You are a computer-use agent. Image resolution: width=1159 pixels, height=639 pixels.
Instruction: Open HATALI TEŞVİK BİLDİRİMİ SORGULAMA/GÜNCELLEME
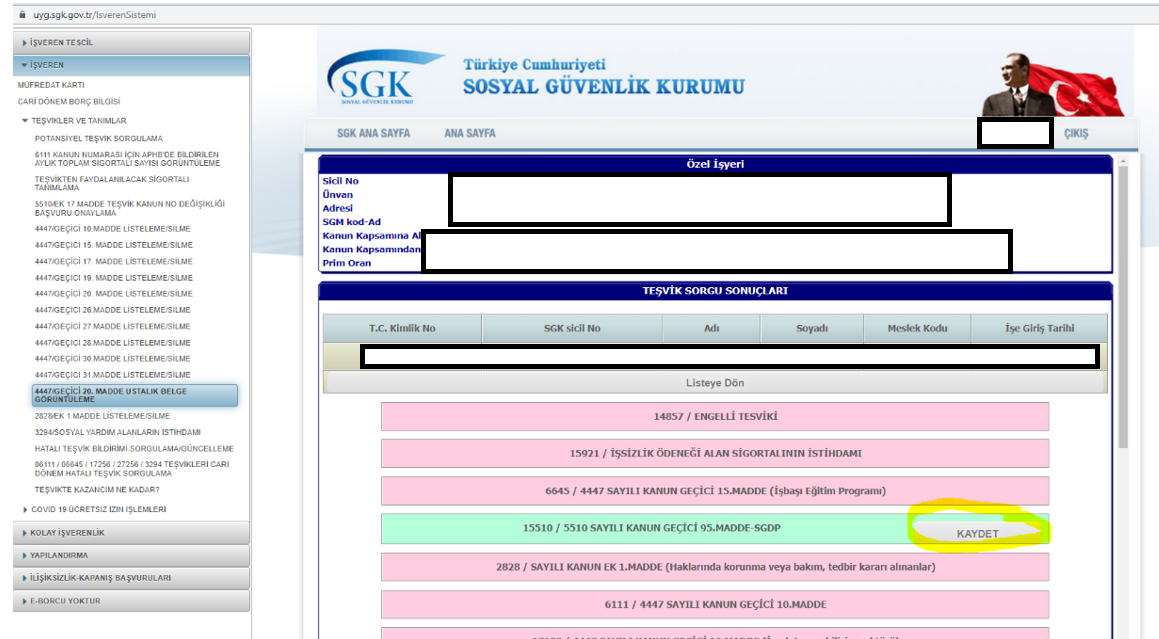coord(134,448)
